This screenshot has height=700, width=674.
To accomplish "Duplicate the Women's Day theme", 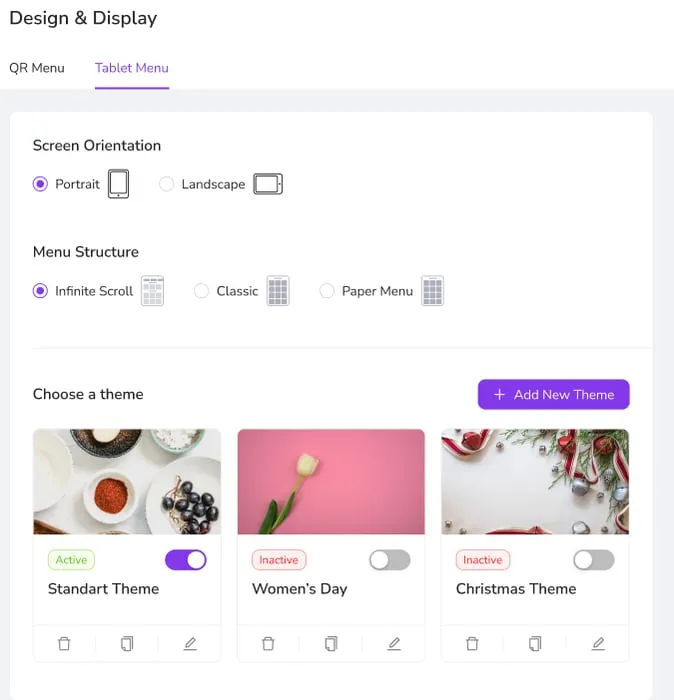I will pos(331,643).
